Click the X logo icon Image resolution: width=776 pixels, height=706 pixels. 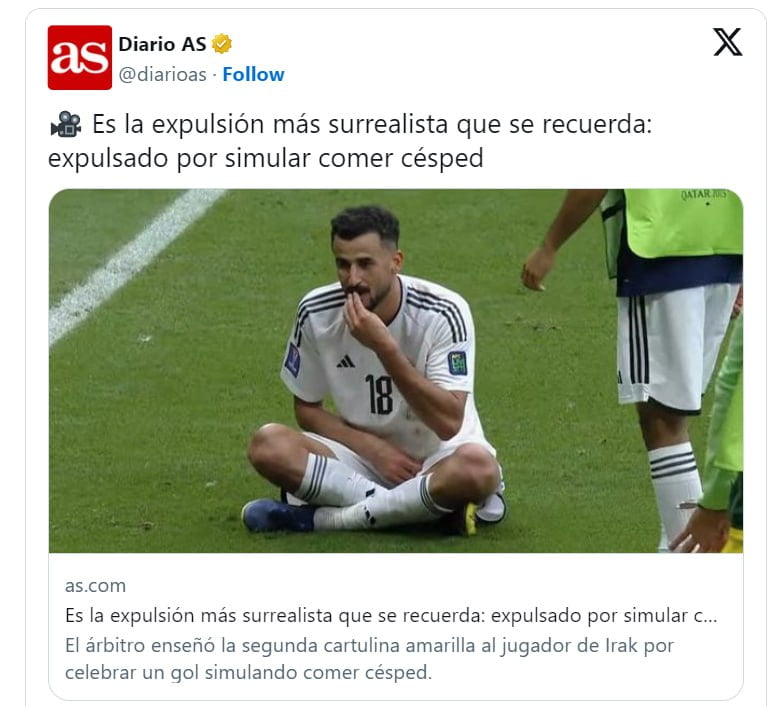[727, 42]
